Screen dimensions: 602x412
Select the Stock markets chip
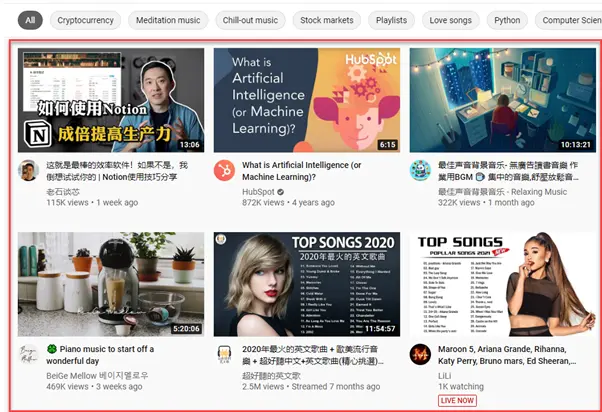(327, 20)
